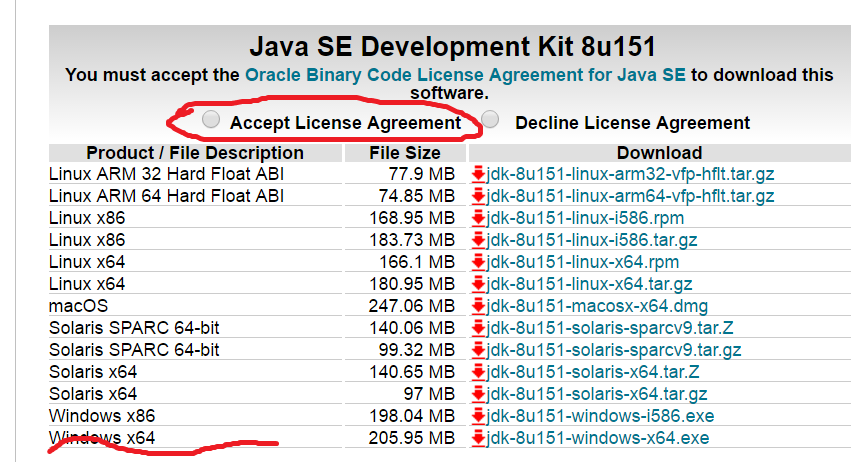The image size is (861, 462).
Task: Click download arrow icon for macosx-x64.dmg
Action: click(478, 306)
